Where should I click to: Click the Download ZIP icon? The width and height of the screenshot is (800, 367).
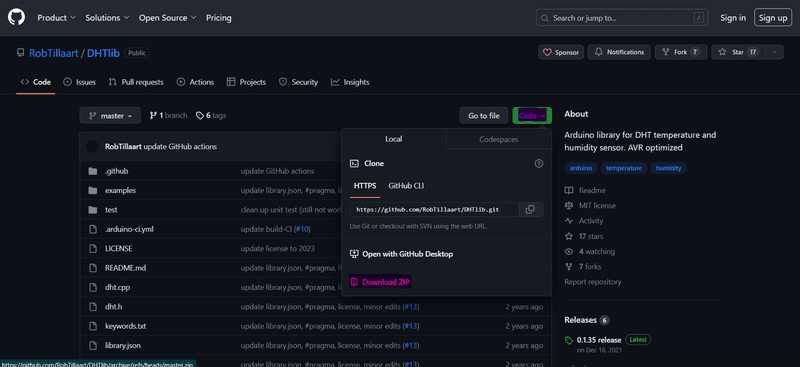point(354,282)
